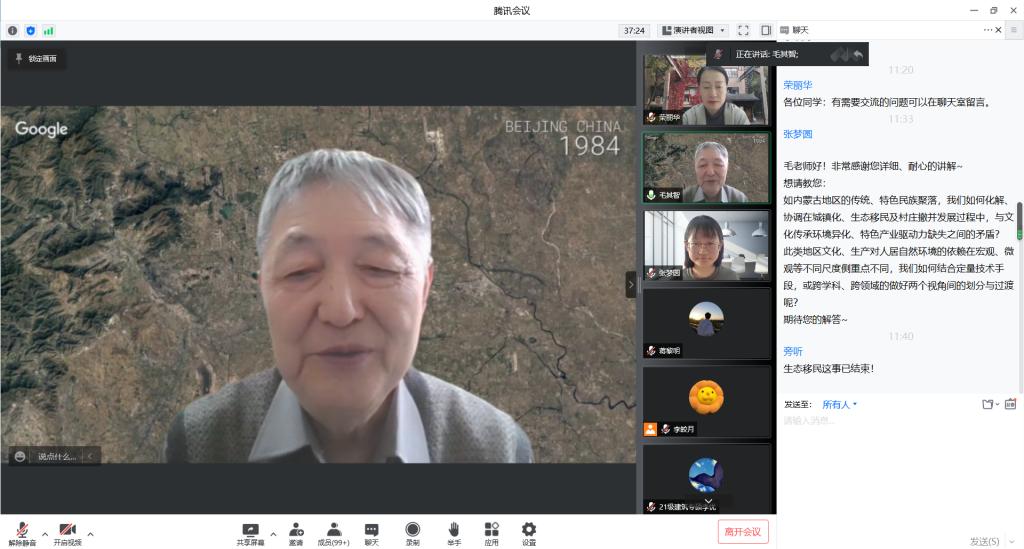Screen dimensions: 1024x549
Task: Collapse the participant video strip
Action: [x=631, y=285]
